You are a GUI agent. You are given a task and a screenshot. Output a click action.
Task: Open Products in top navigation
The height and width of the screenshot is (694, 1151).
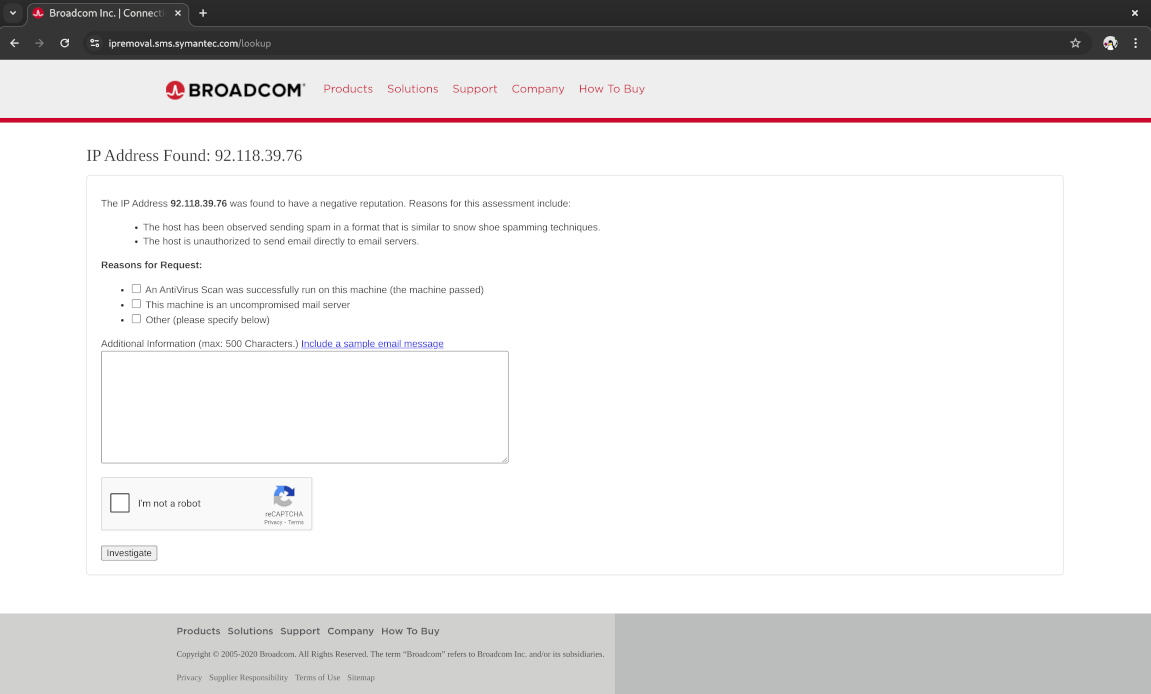pyautogui.click(x=348, y=89)
